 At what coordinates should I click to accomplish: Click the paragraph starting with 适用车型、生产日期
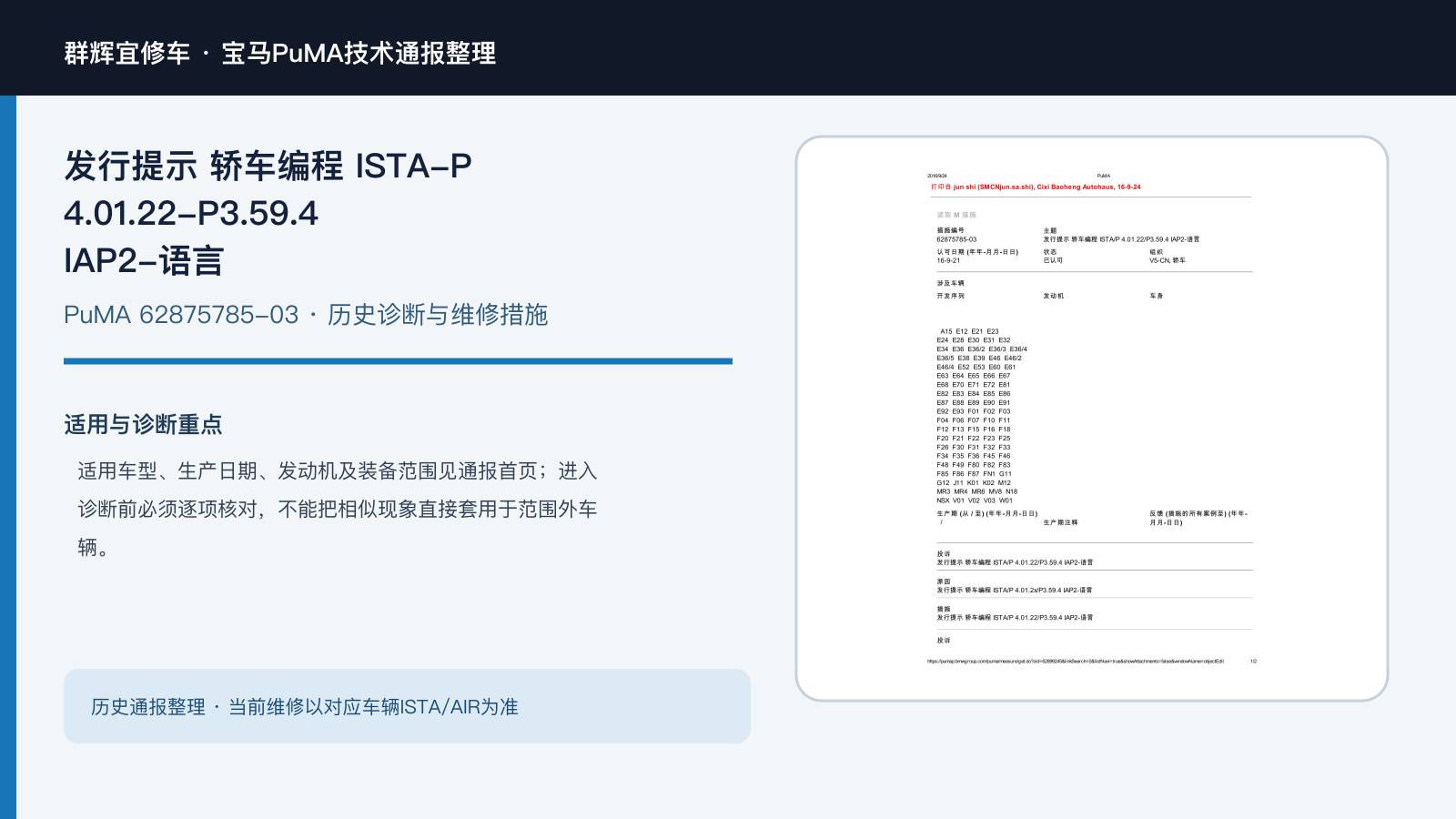338,509
